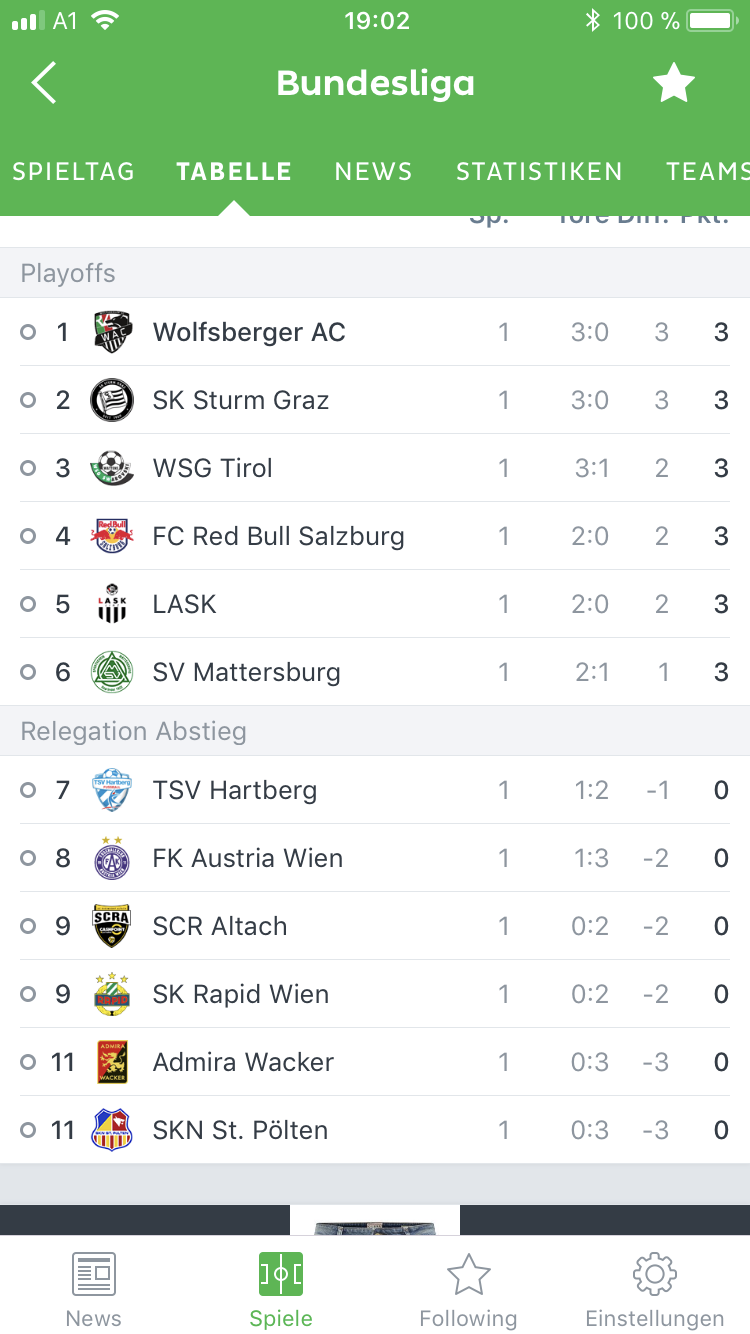
Task: Tap the FC Red Bull Salzburg logo
Action: point(112,536)
